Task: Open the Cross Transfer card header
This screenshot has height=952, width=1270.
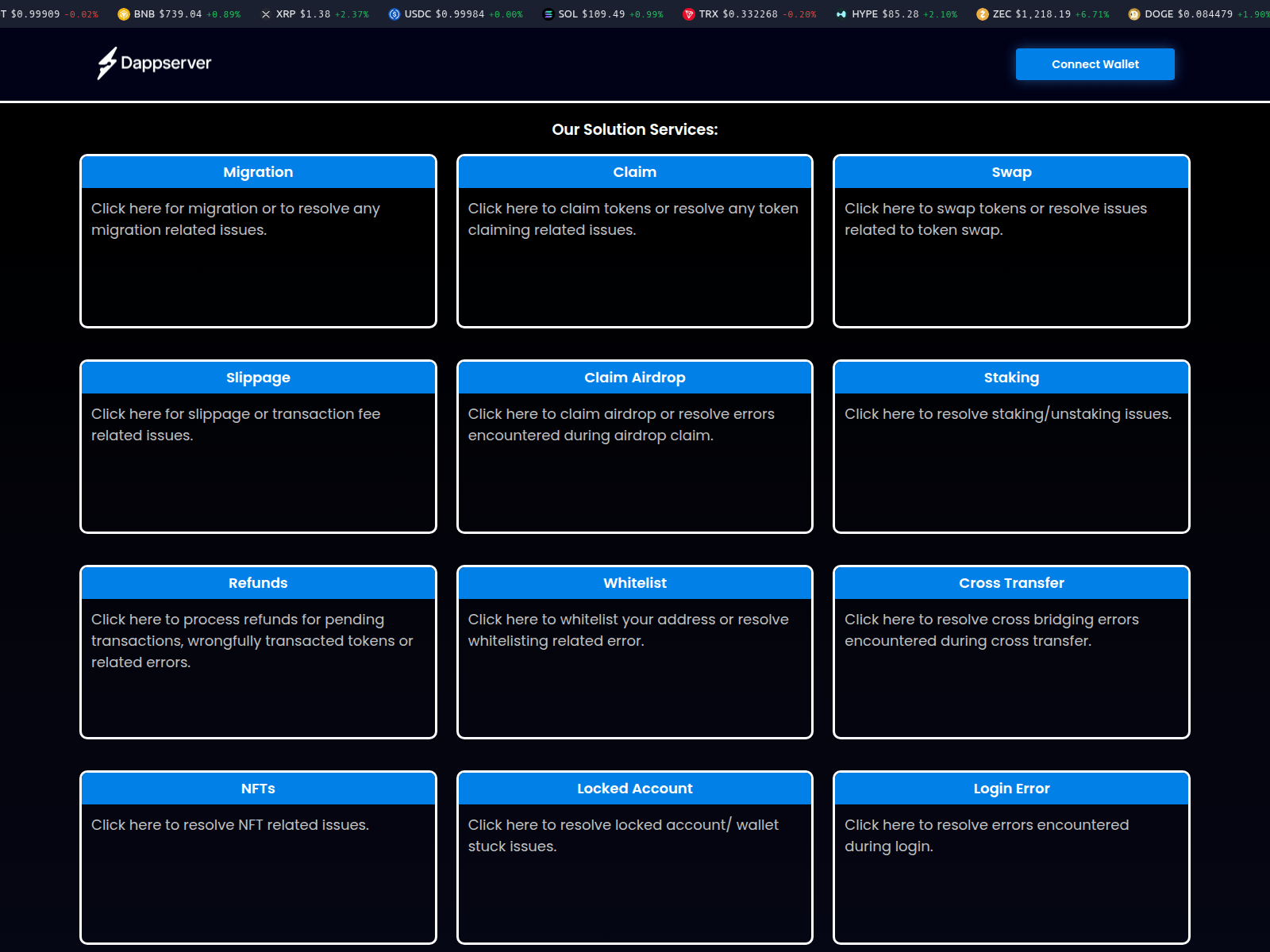Action: click(x=1011, y=583)
